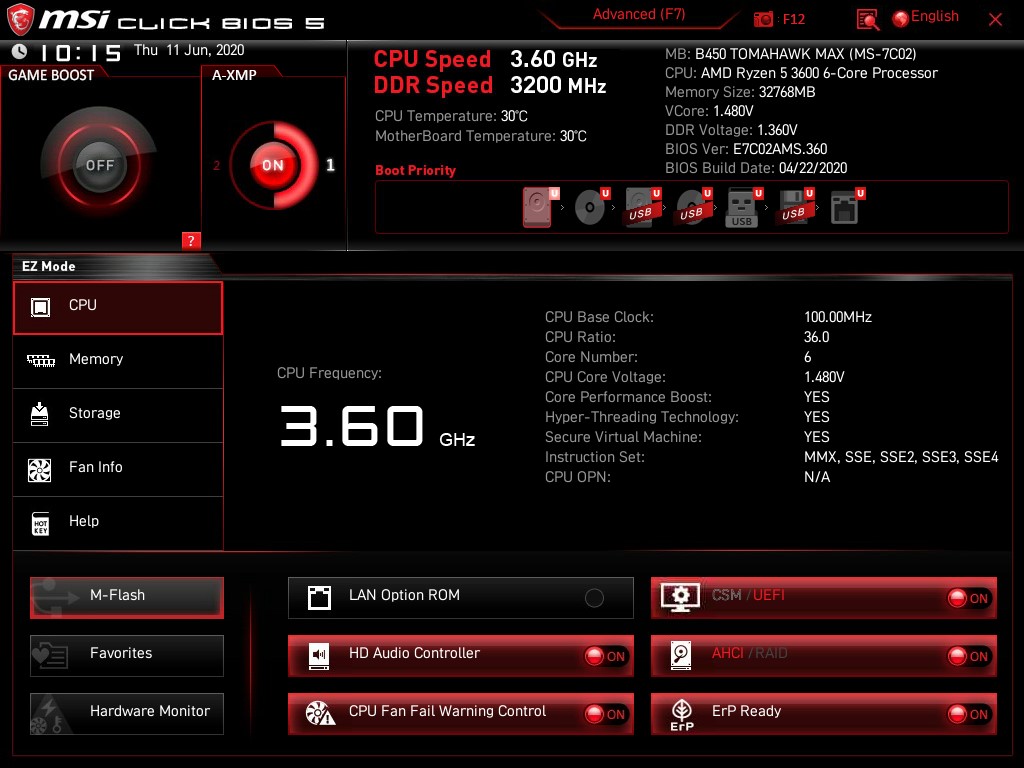
Task: Open the Memory section
Action: pos(118,361)
